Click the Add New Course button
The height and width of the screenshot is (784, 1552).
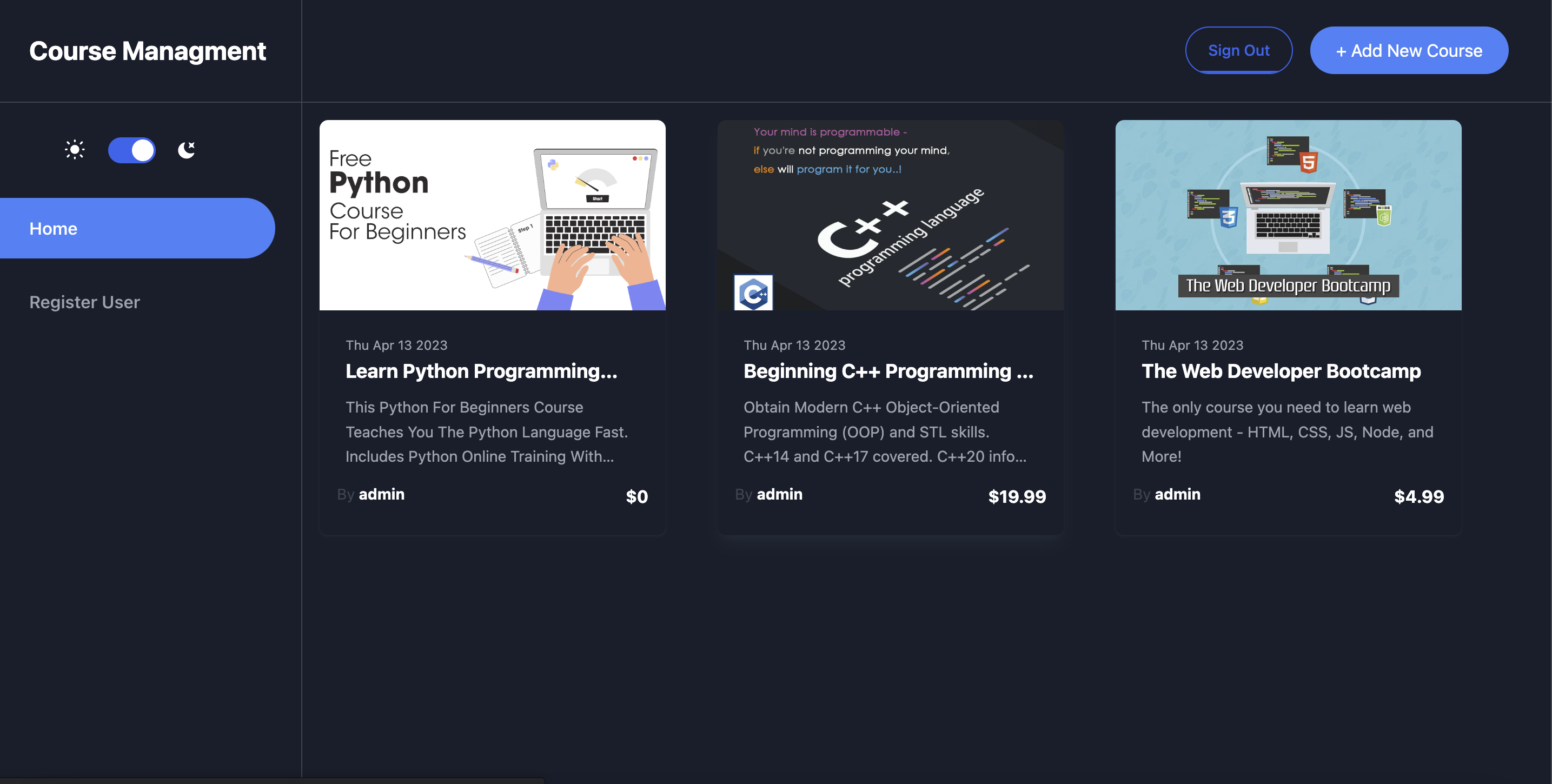coord(1409,50)
